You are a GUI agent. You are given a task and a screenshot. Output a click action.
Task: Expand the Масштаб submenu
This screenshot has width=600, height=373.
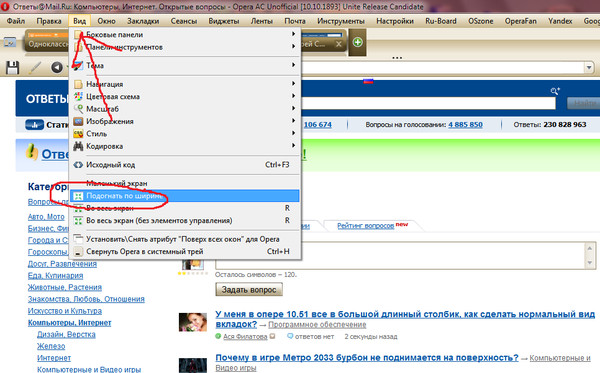293,108
